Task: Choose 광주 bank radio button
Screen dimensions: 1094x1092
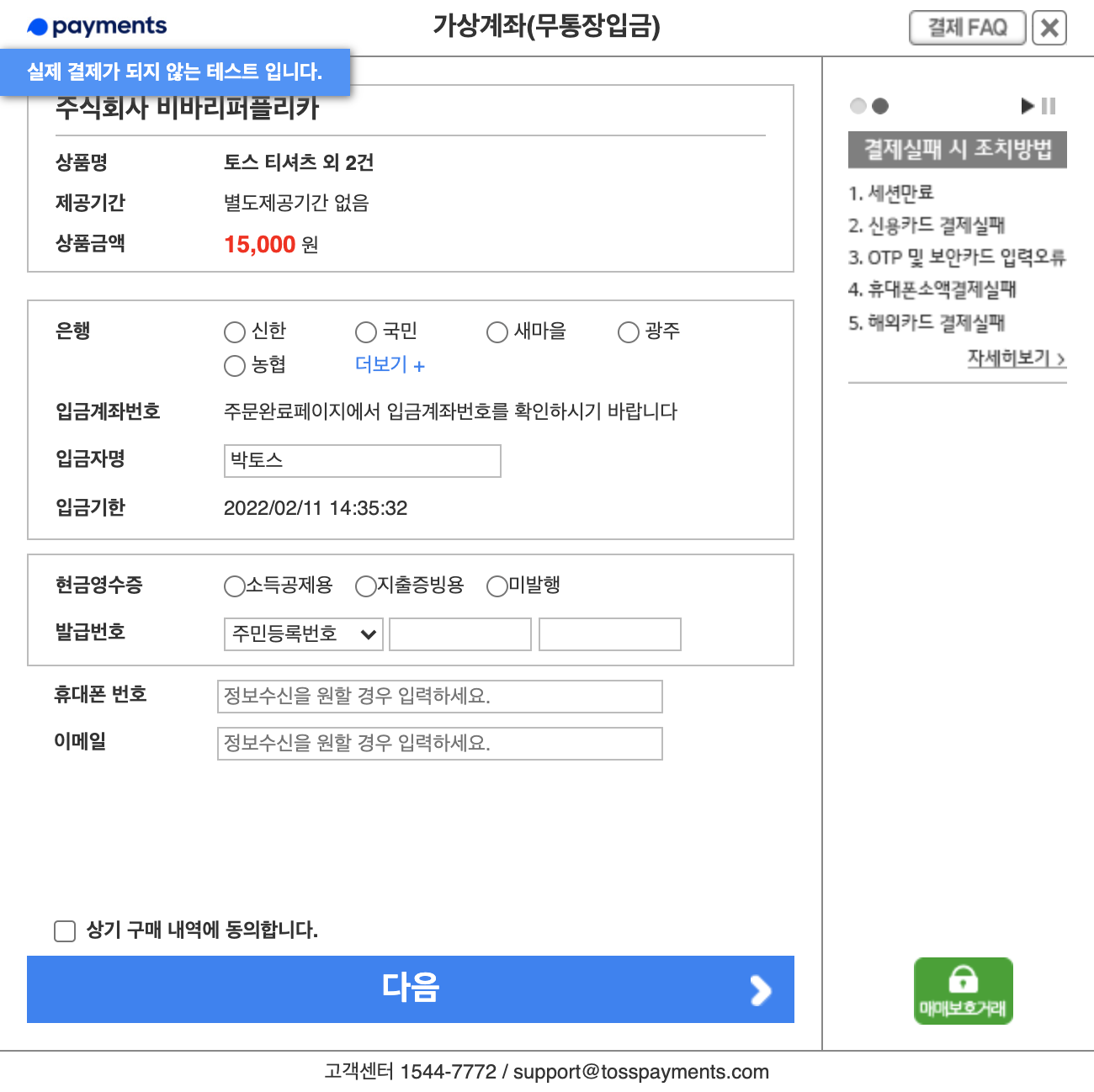Action: (x=629, y=332)
